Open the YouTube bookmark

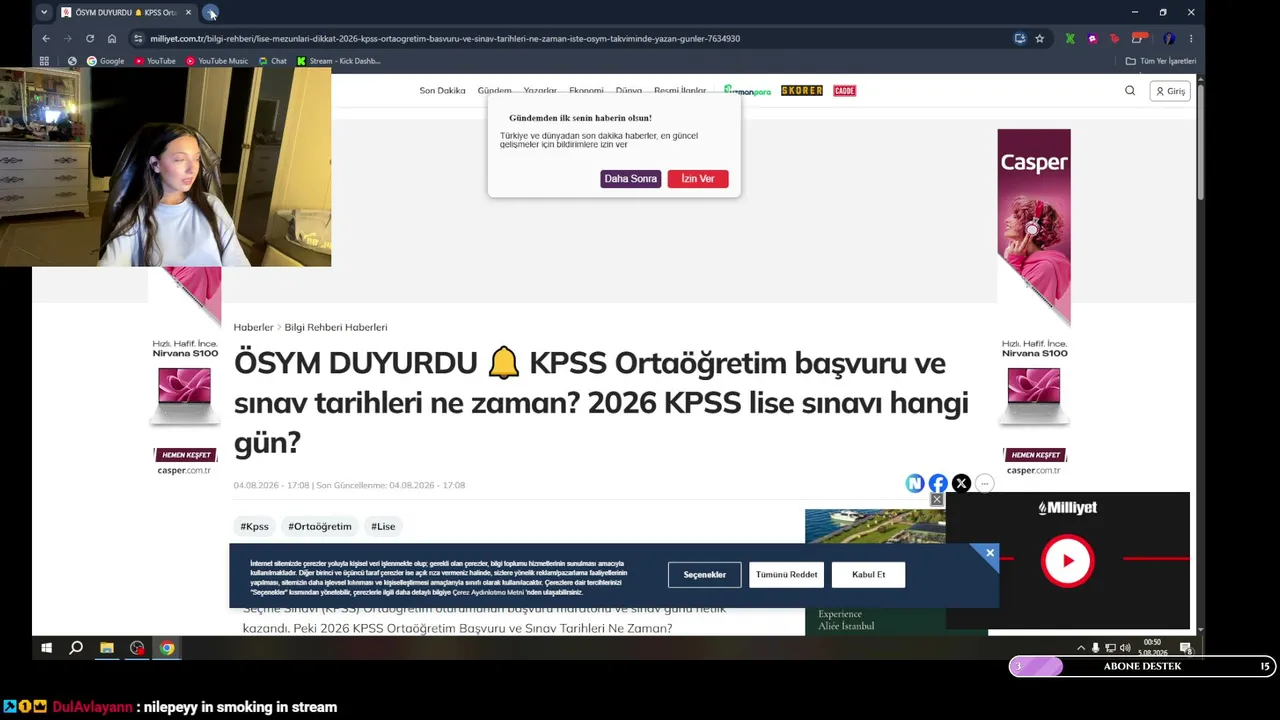[x=154, y=61]
